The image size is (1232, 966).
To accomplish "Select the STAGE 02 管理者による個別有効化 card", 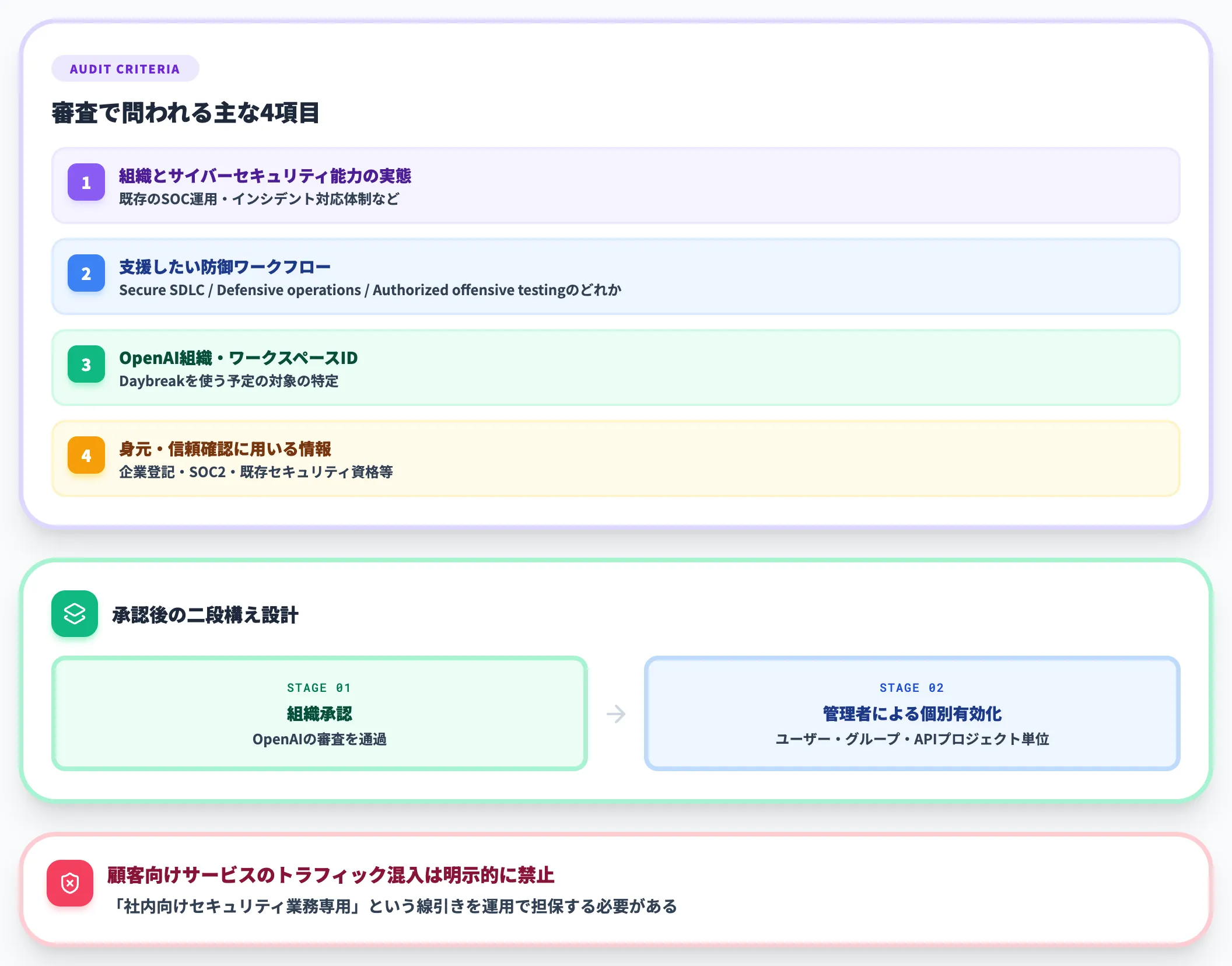I will click(x=912, y=713).
